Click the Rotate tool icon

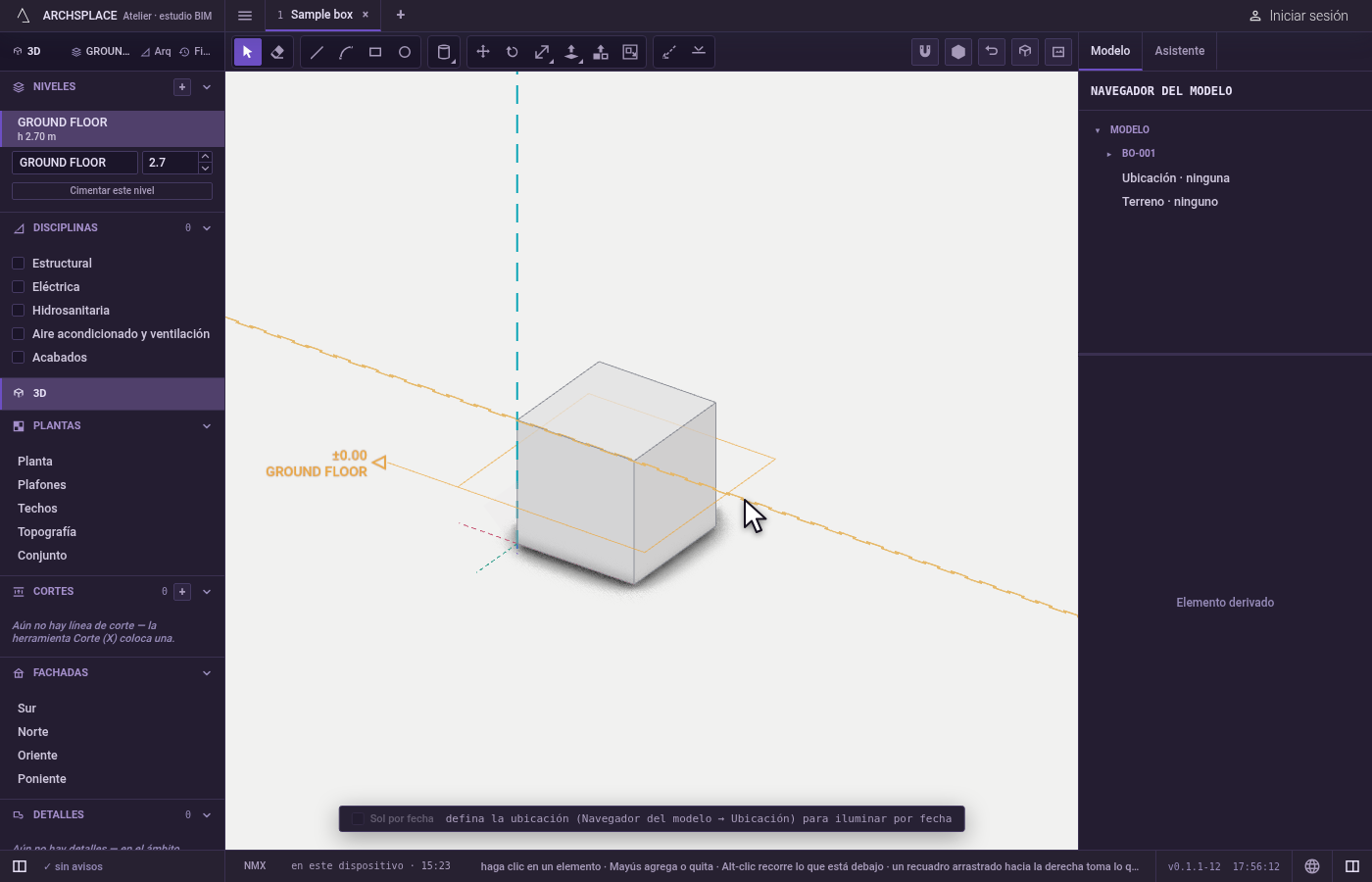(513, 52)
